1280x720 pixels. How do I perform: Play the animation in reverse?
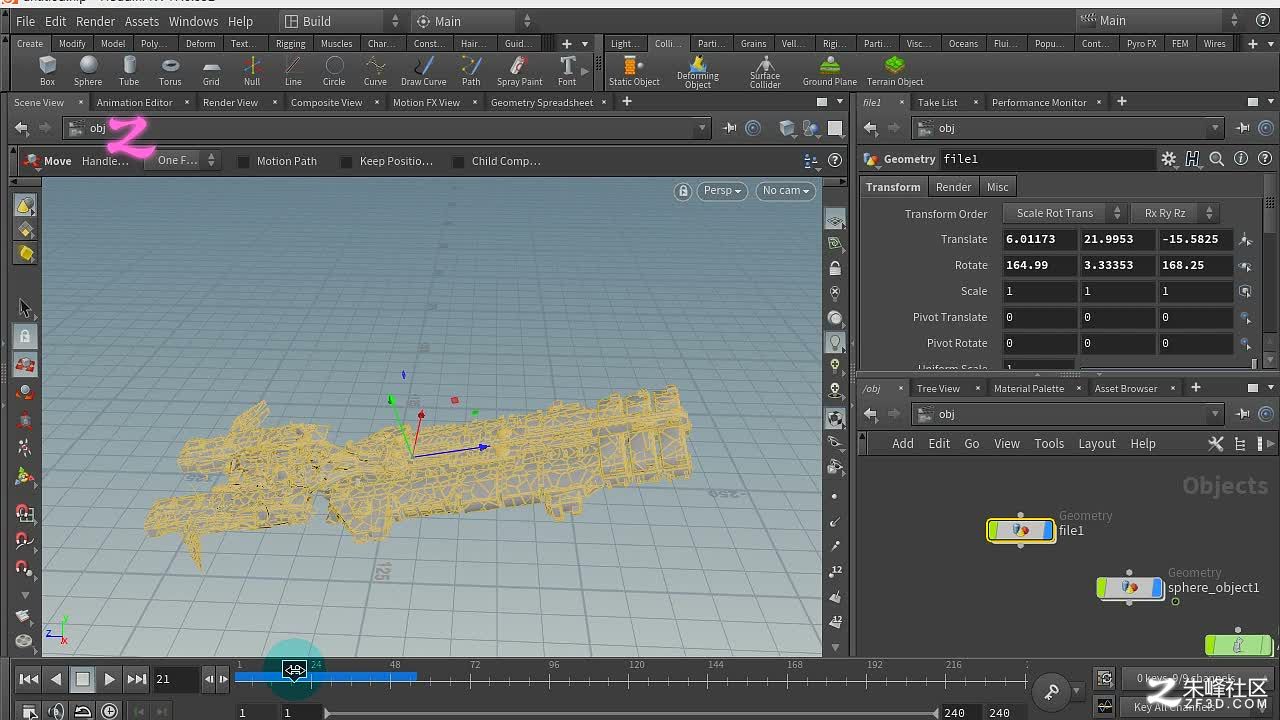(x=56, y=679)
